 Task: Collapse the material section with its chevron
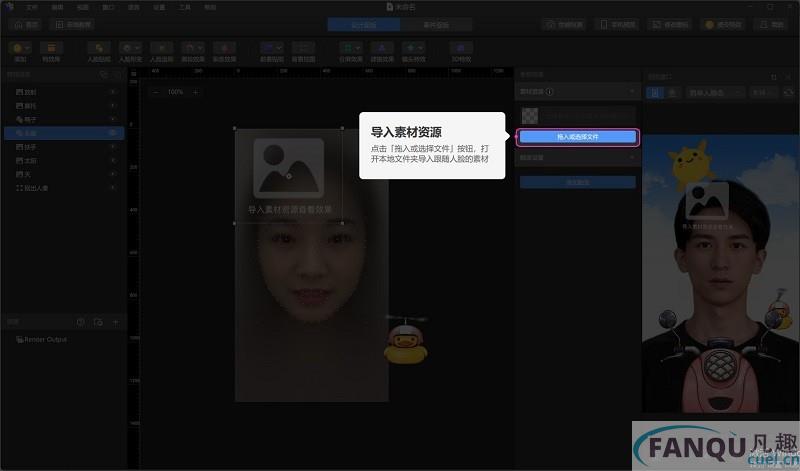coord(632,92)
